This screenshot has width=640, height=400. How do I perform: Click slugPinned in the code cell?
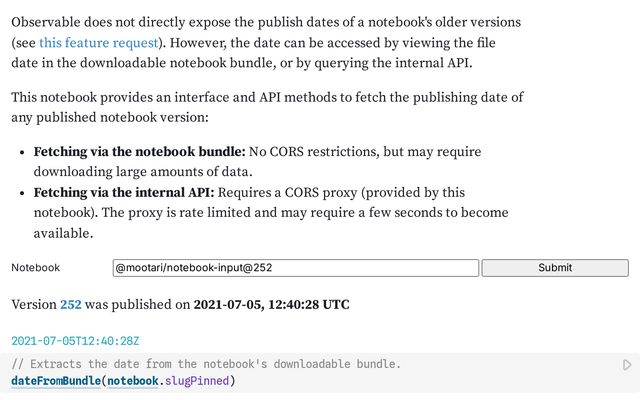[198, 381]
